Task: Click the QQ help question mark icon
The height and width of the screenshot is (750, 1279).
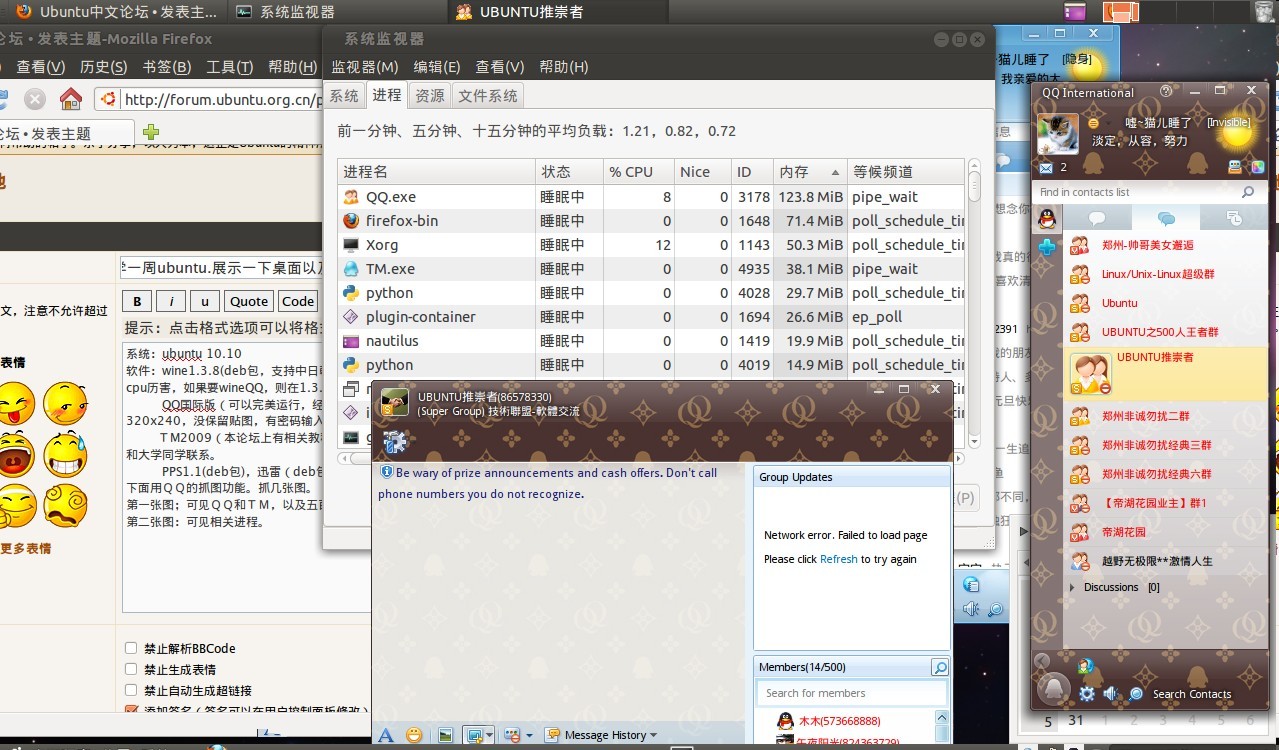Action: point(1165,91)
